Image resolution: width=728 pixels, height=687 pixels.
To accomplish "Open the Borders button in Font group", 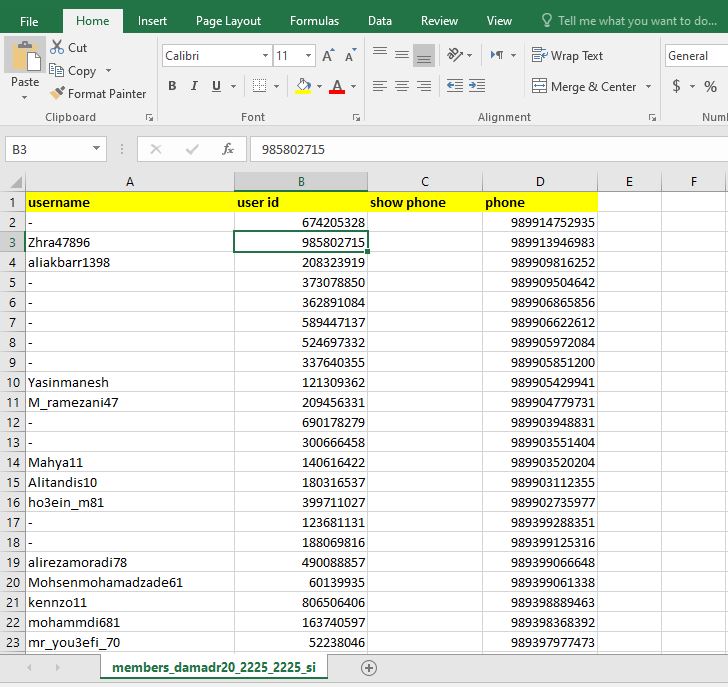I will [x=261, y=87].
